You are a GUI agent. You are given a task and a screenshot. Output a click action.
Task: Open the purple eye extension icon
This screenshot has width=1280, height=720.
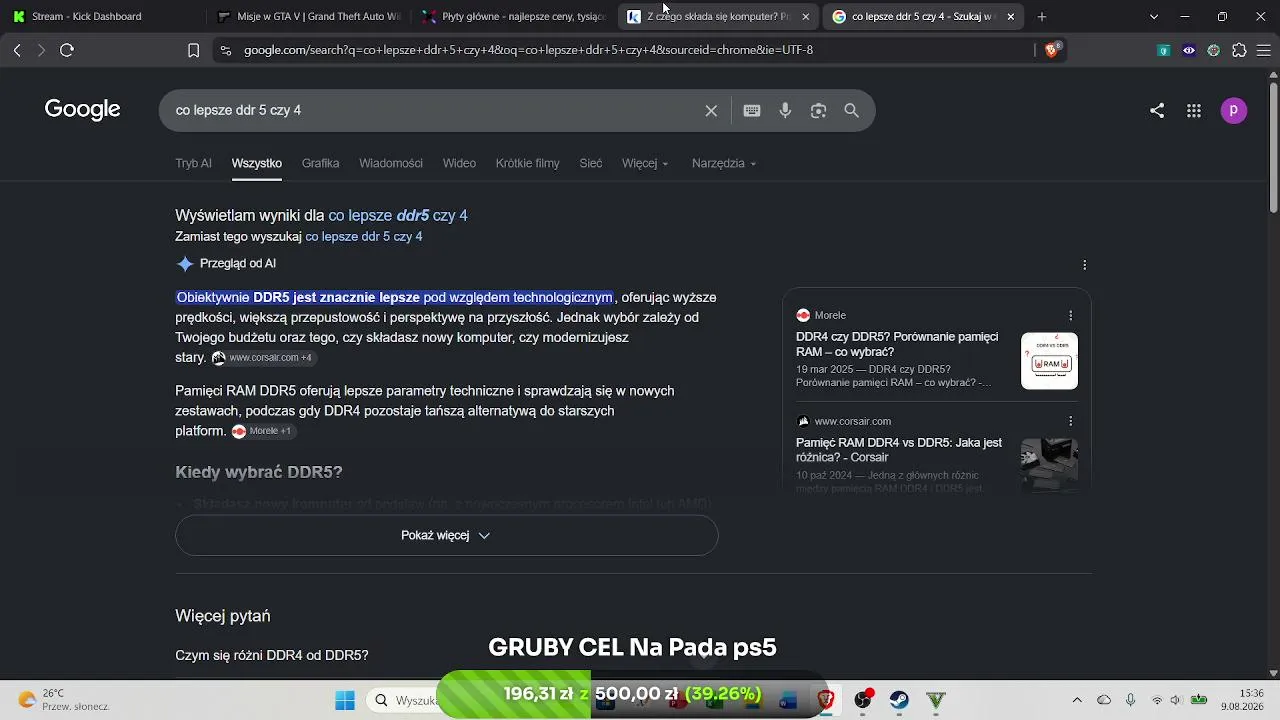click(1189, 50)
